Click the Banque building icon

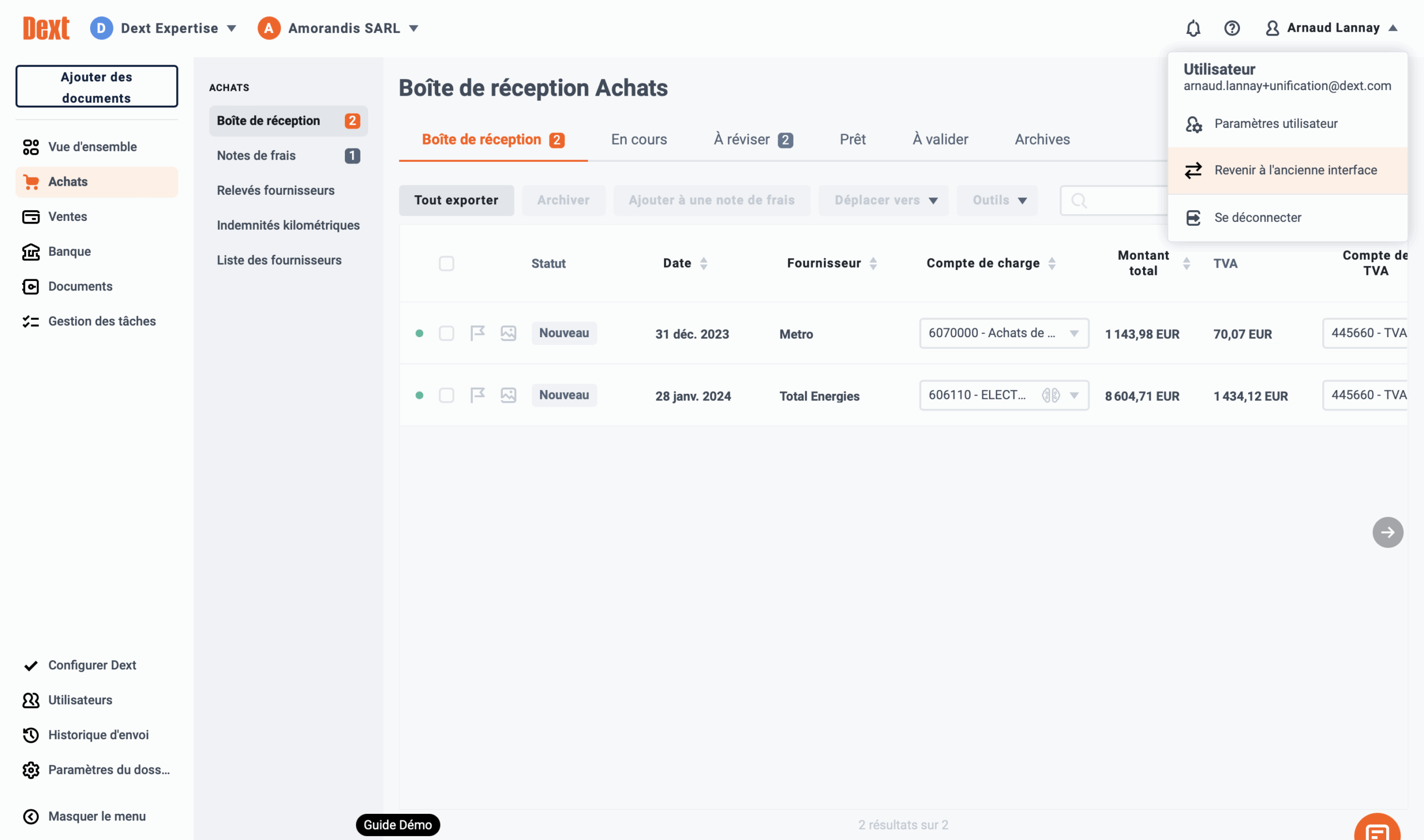pyautogui.click(x=31, y=252)
